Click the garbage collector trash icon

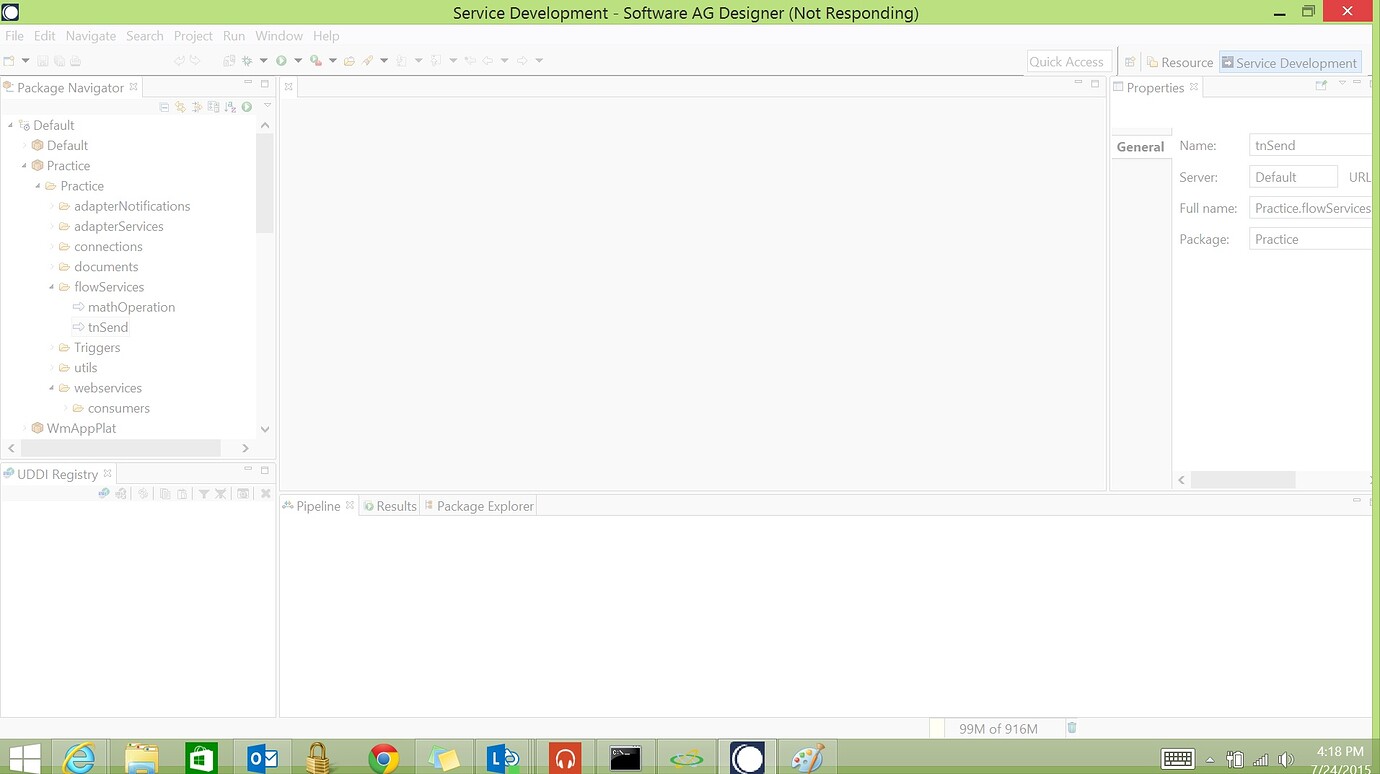(1072, 728)
